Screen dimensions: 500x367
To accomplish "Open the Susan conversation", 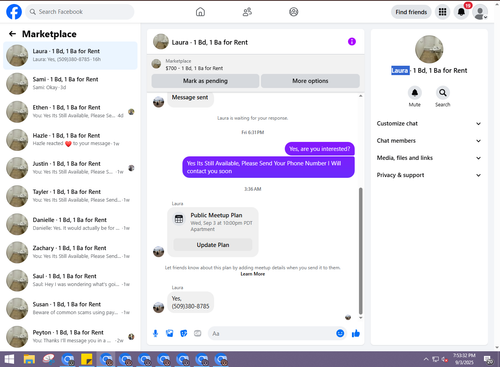I will tap(70, 309).
